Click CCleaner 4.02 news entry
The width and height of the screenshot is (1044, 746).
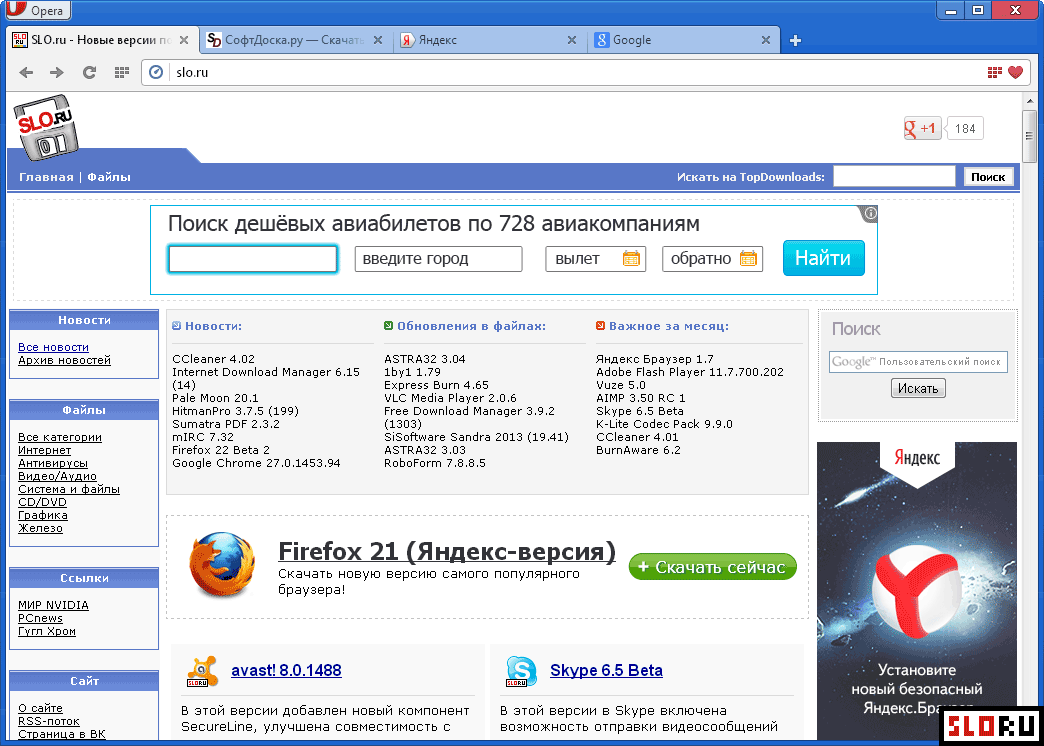[213, 359]
